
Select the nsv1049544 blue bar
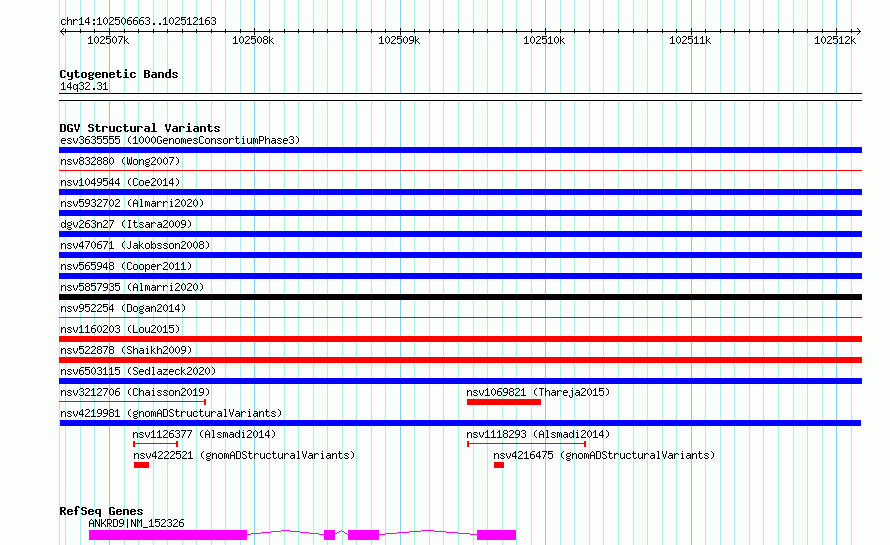click(460, 192)
